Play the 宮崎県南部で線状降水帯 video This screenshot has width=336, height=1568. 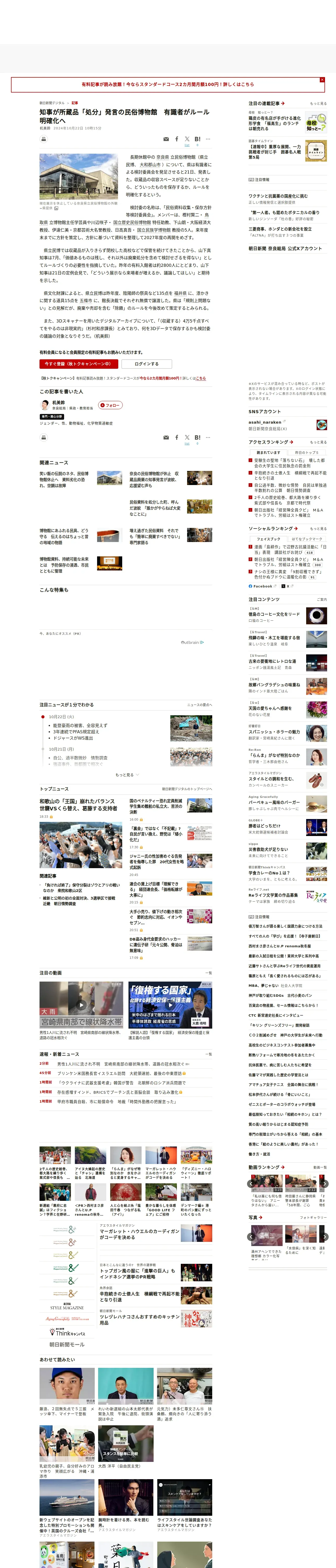click(81, 1005)
